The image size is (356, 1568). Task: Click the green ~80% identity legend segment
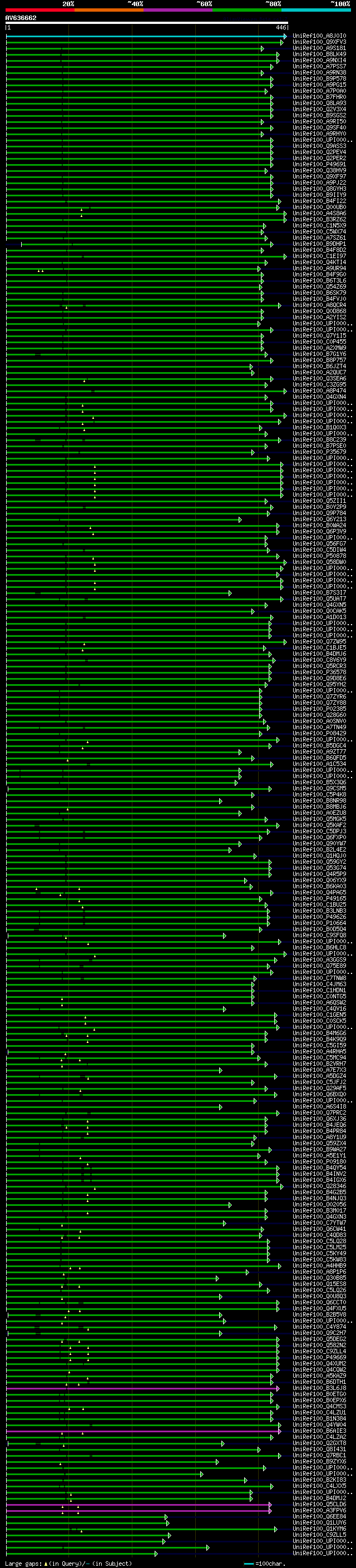pos(246,11)
